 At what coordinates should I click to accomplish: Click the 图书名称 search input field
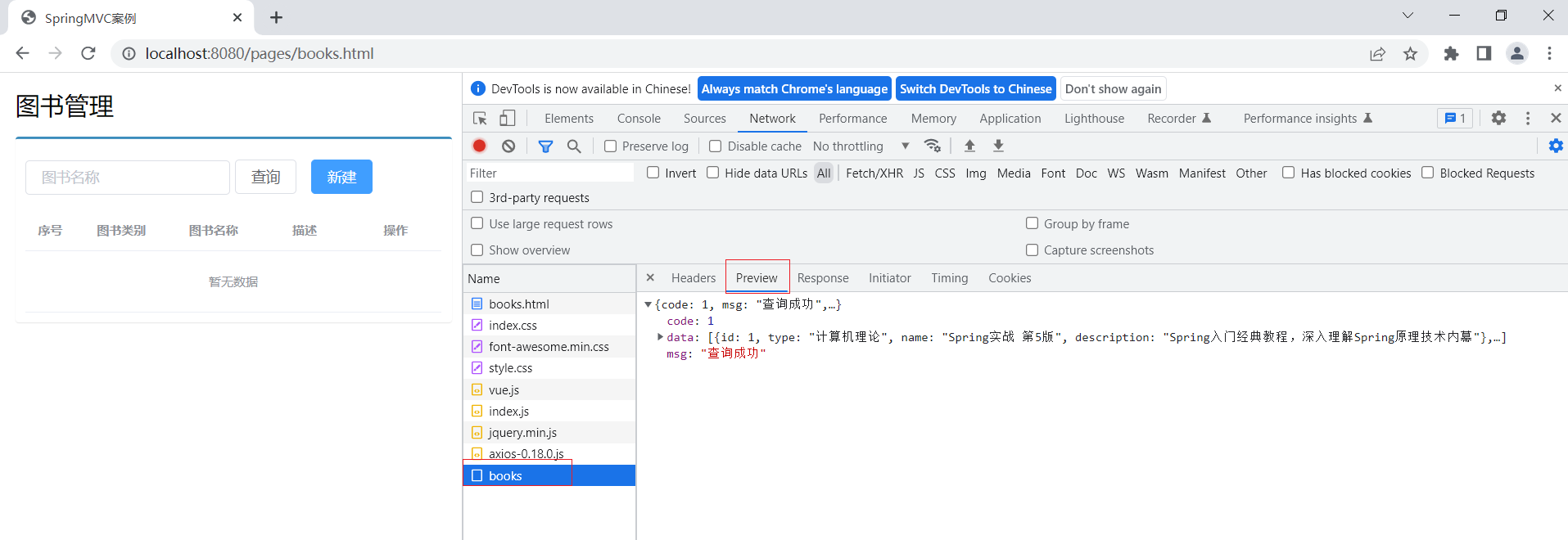pos(128,178)
